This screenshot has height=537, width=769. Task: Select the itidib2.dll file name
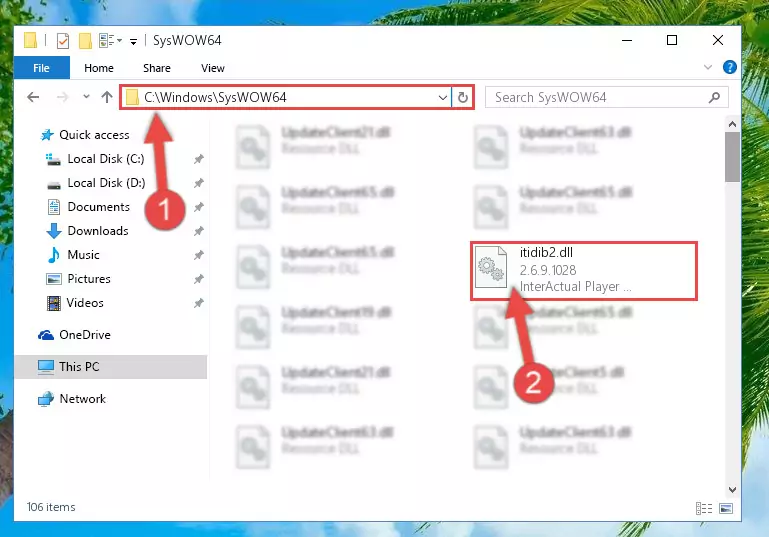[546, 253]
